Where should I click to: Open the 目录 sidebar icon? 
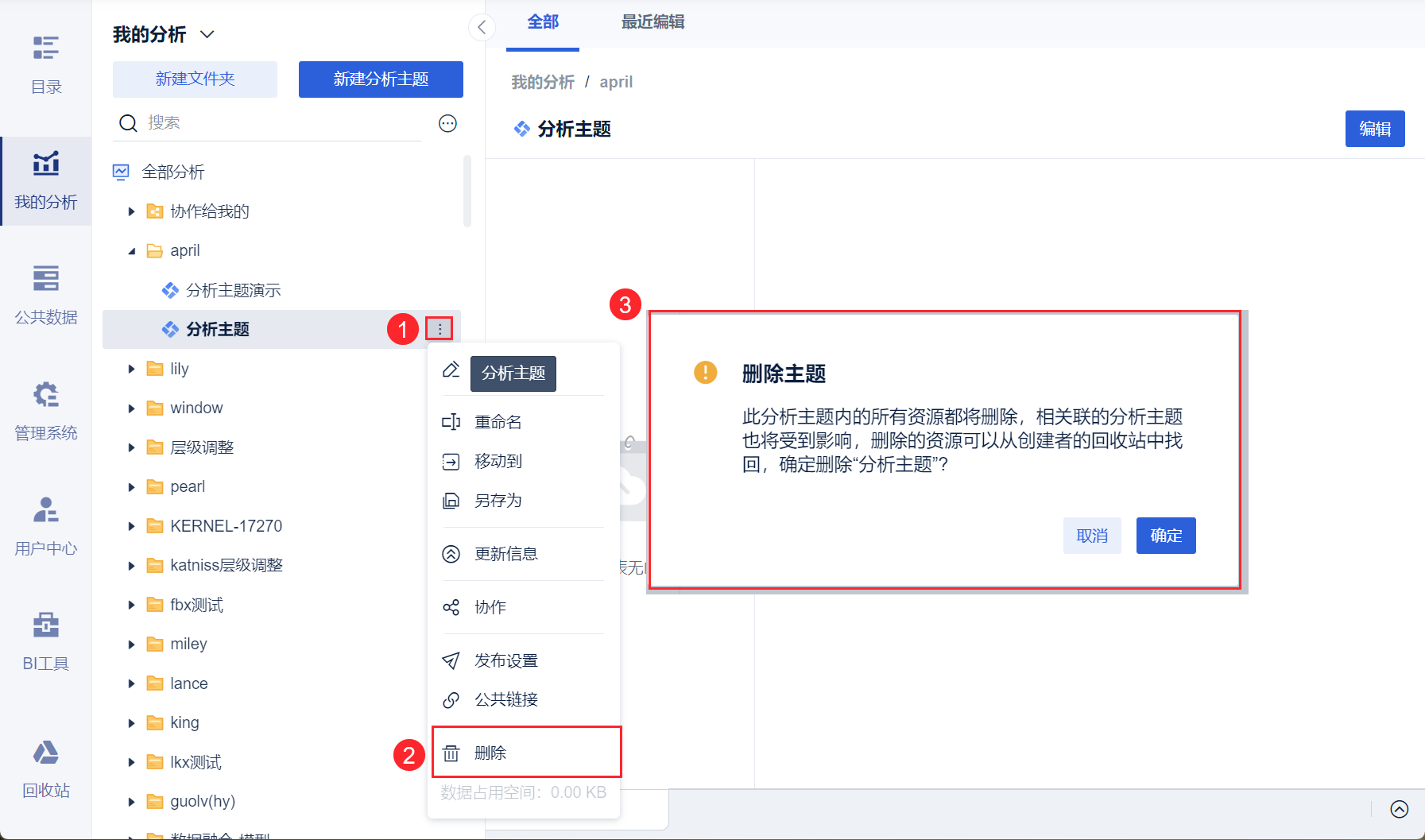pos(46,48)
